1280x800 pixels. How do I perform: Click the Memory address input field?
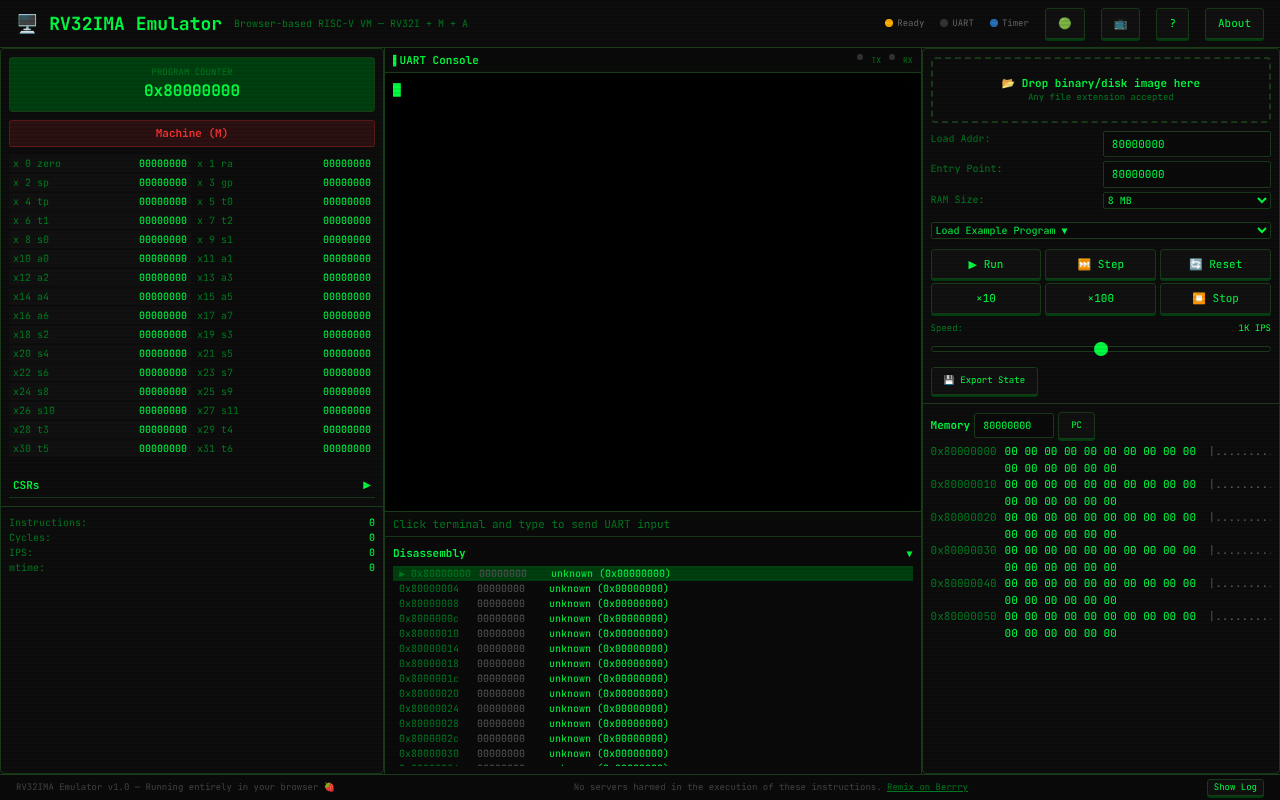tap(1014, 426)
